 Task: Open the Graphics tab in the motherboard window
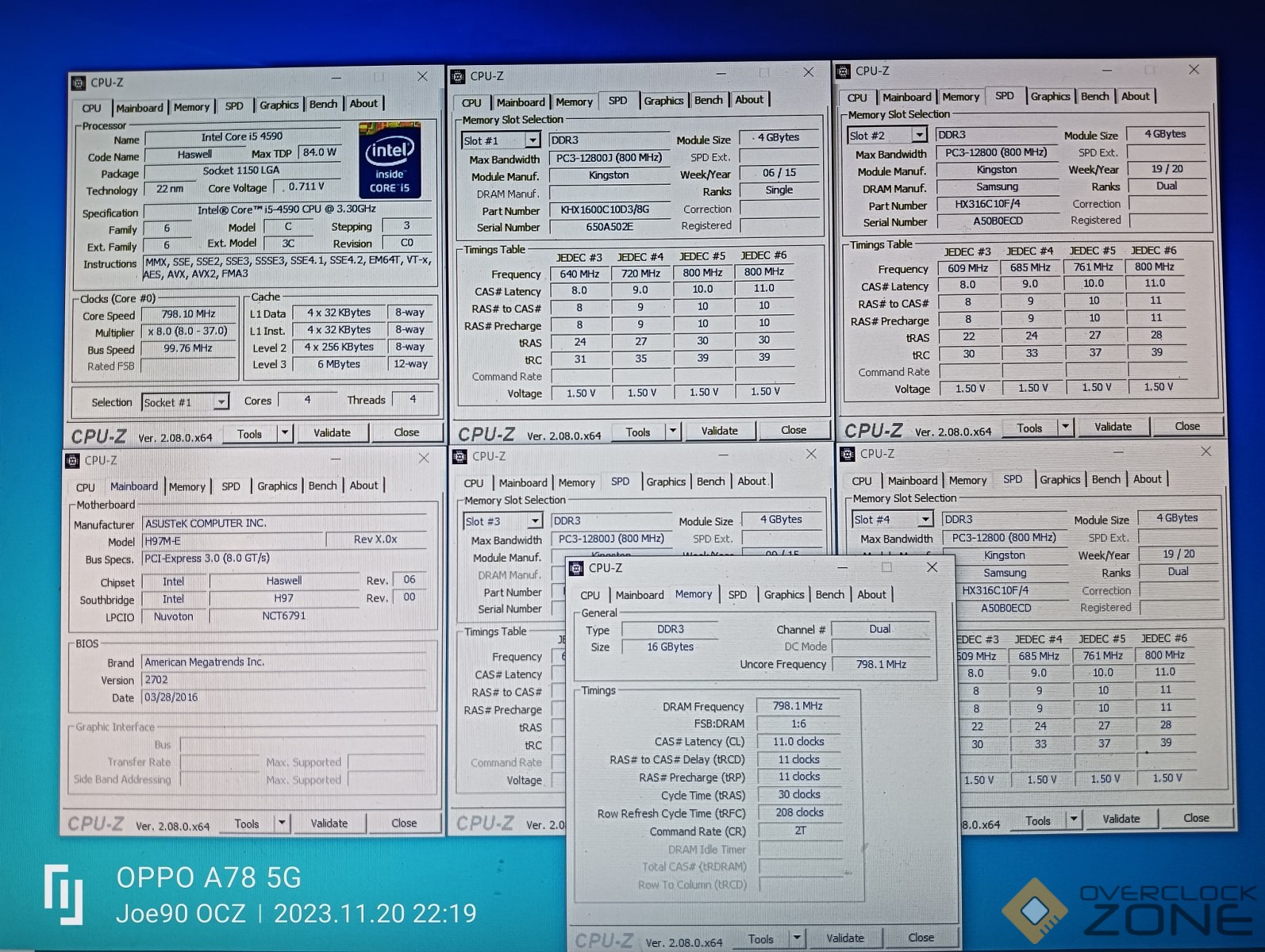click(277, 486)
